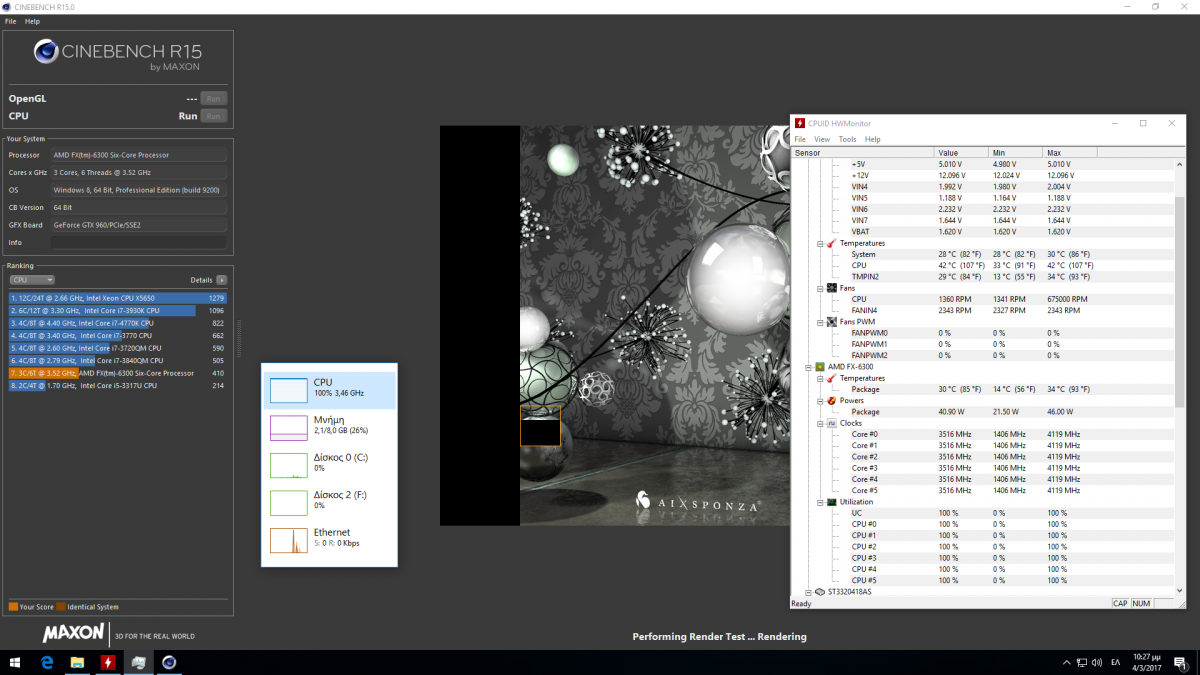Open the CPU ranking type dropdown
The image size is (1200, 675).
pos(31,280)
